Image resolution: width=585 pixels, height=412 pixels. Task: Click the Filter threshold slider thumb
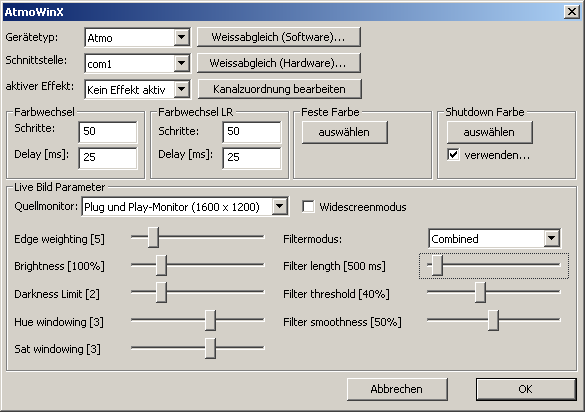481,293
